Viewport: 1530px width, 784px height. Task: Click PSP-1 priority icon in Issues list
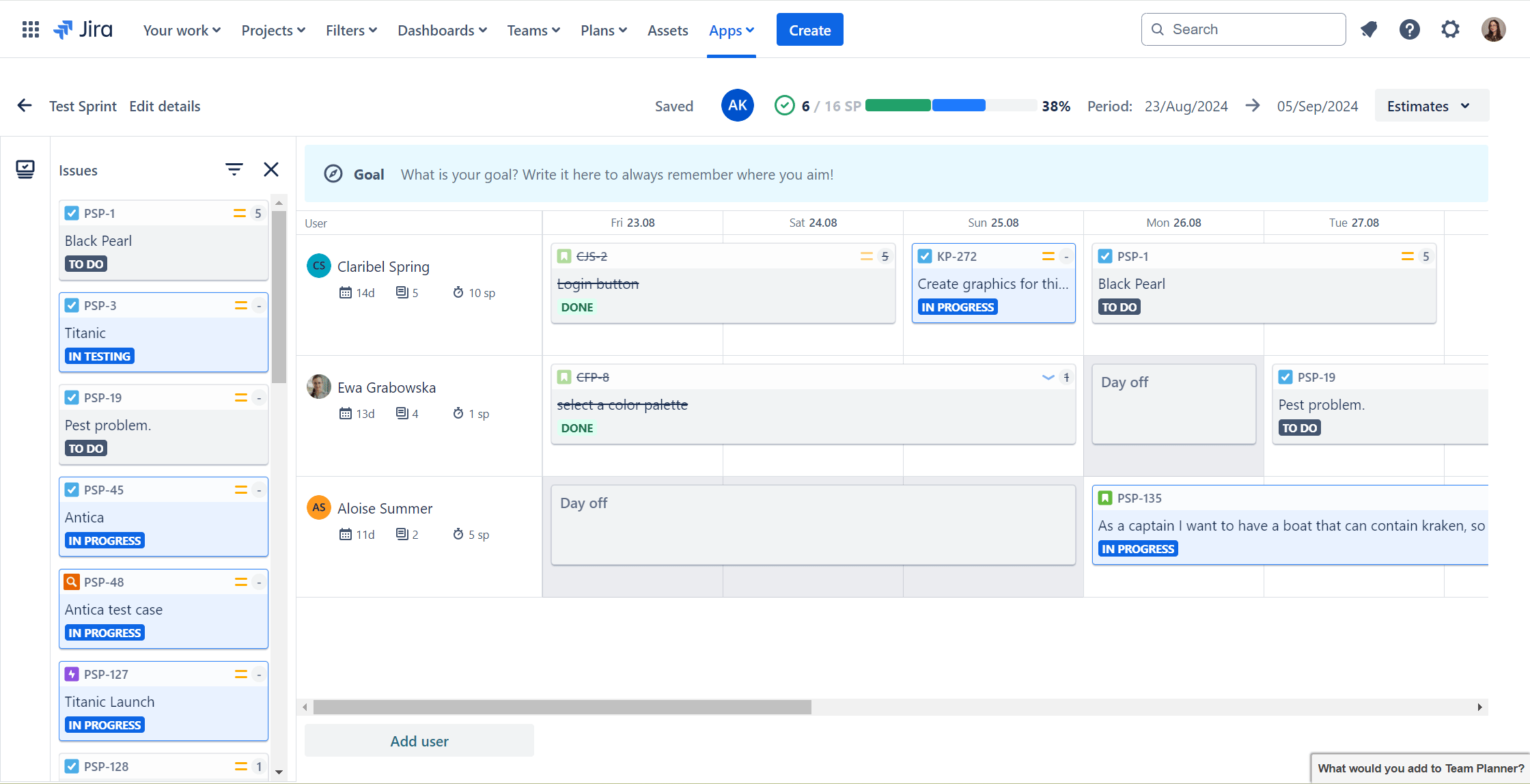[240, 213]
